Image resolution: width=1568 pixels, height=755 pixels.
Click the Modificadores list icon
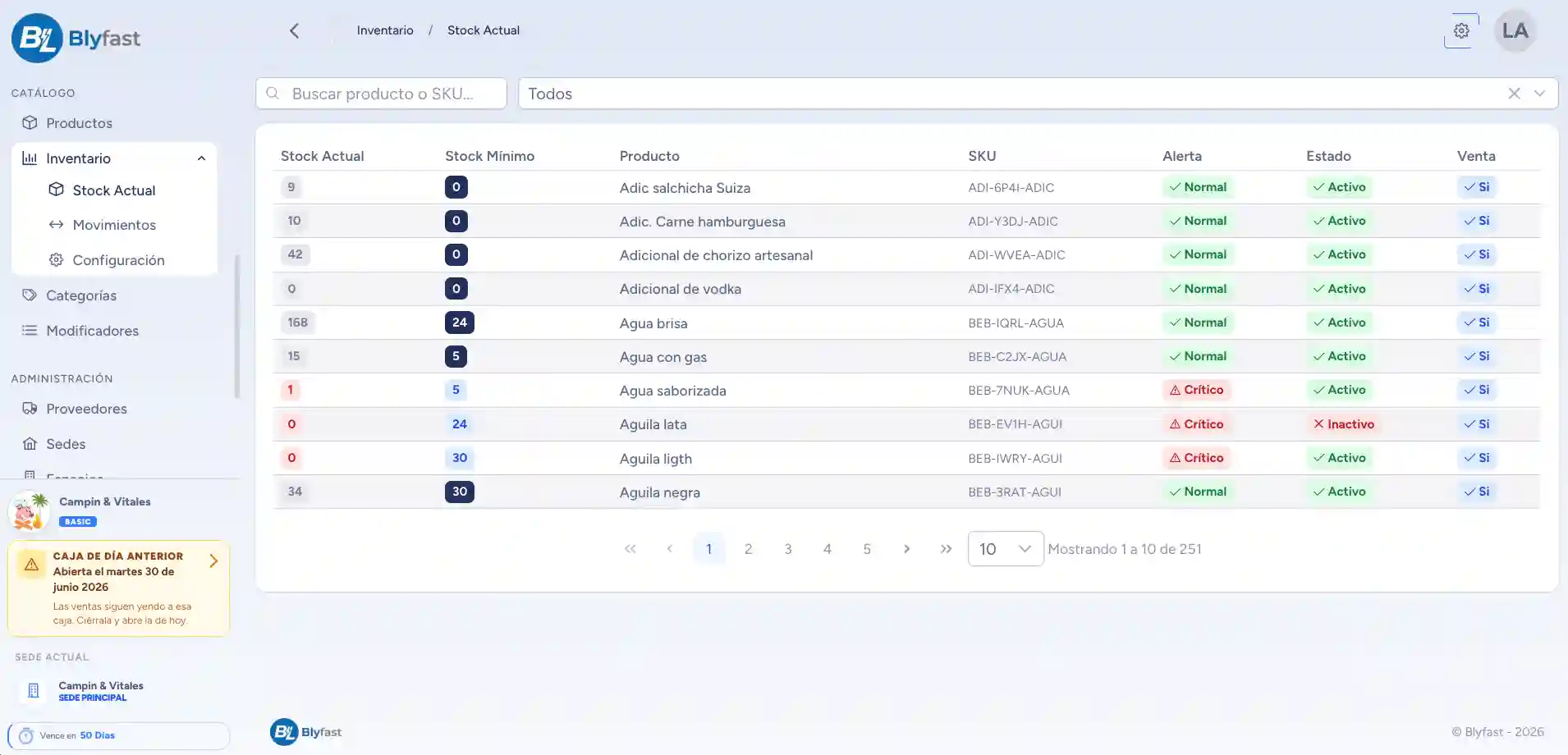point(30,331)
